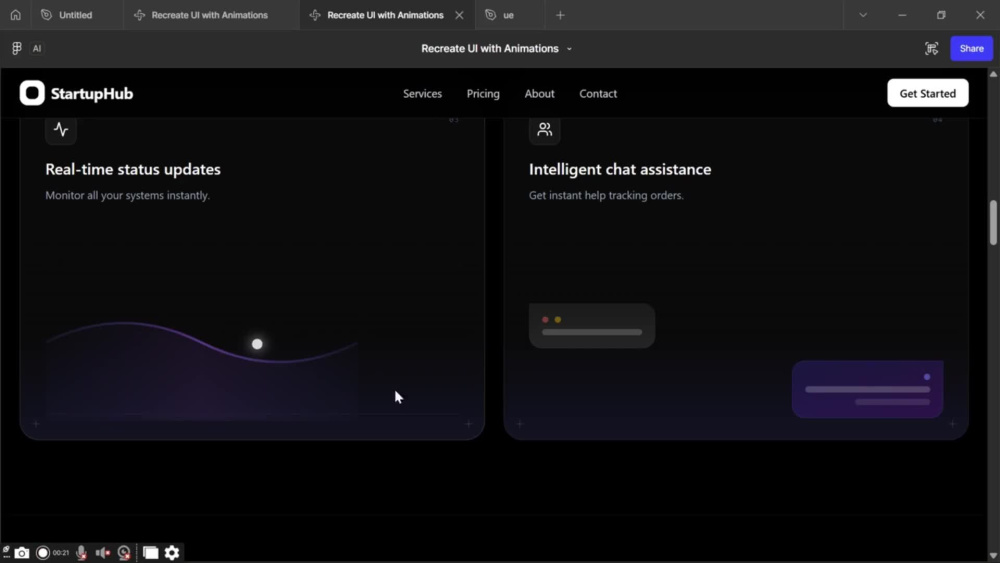Open the Pricing nav link
This screenshot has height=563, width=1000.
[x=483, y=94]
